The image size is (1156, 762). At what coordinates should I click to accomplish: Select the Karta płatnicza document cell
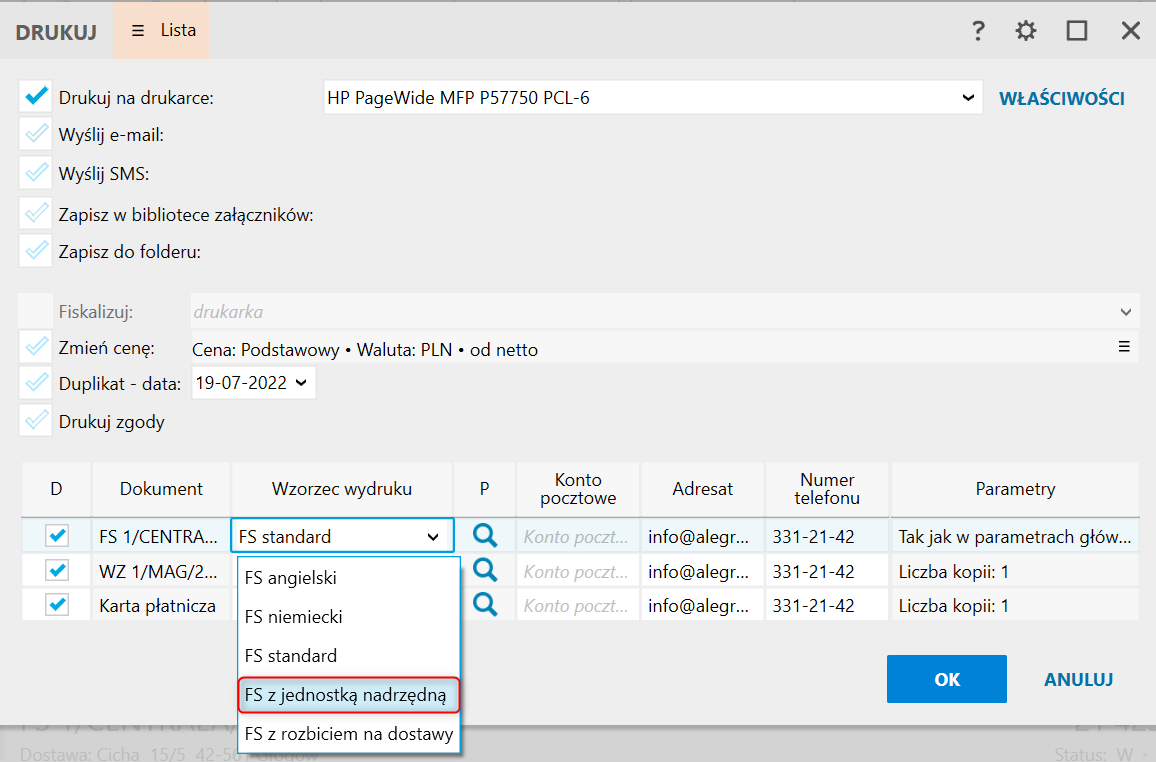tap(161, 606)
